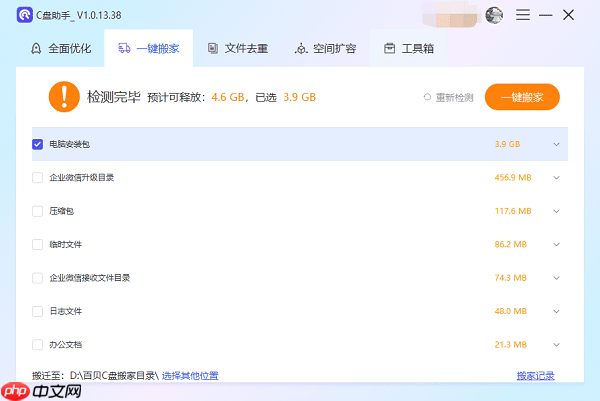Click the 检测完毕 status heading
This screenshot has width=600, height=401.
[x=114, y=97]
